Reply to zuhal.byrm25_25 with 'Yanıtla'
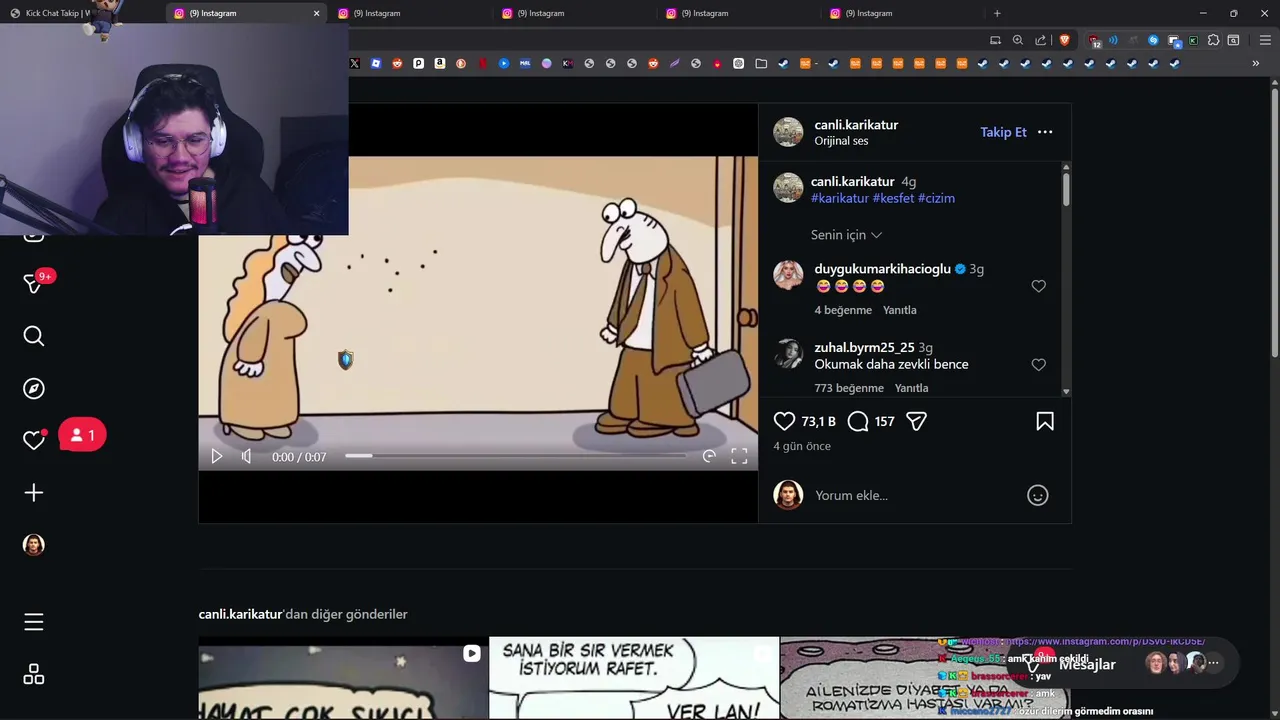This screenshot has width=1280, height=720. tap(911, 388)
